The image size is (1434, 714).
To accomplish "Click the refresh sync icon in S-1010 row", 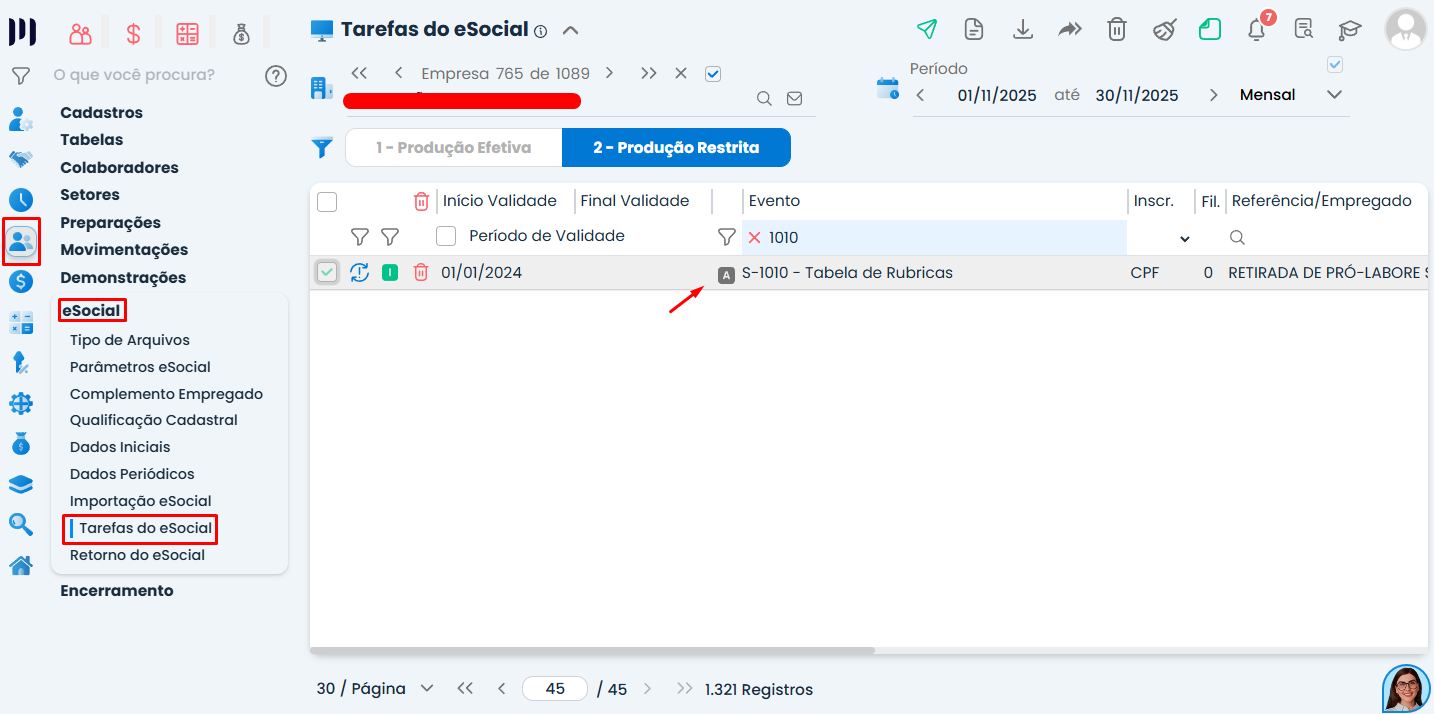I will point(360,272).
